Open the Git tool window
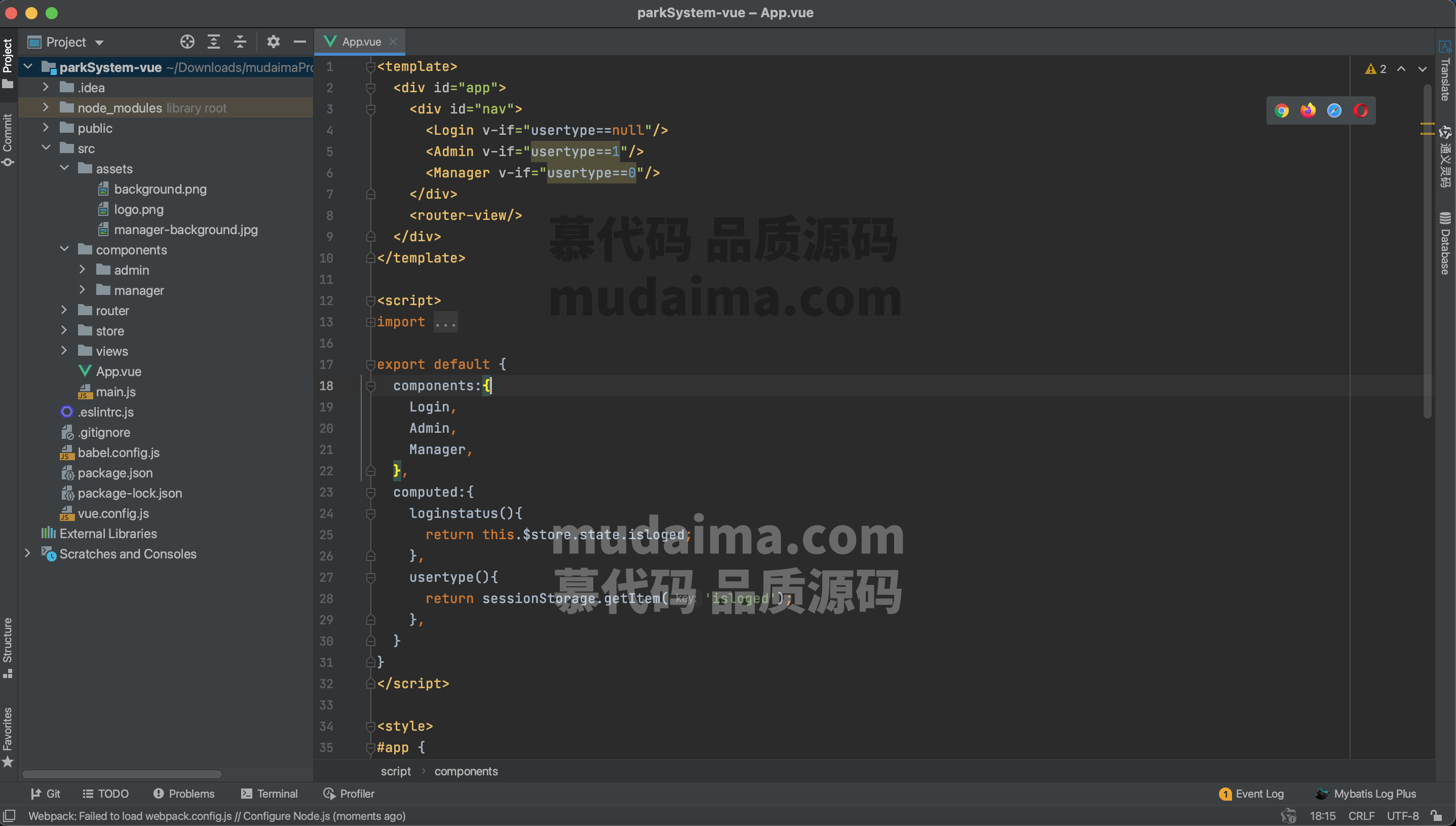Screen dimensions: 1456x826 click(x=46, y=794)
